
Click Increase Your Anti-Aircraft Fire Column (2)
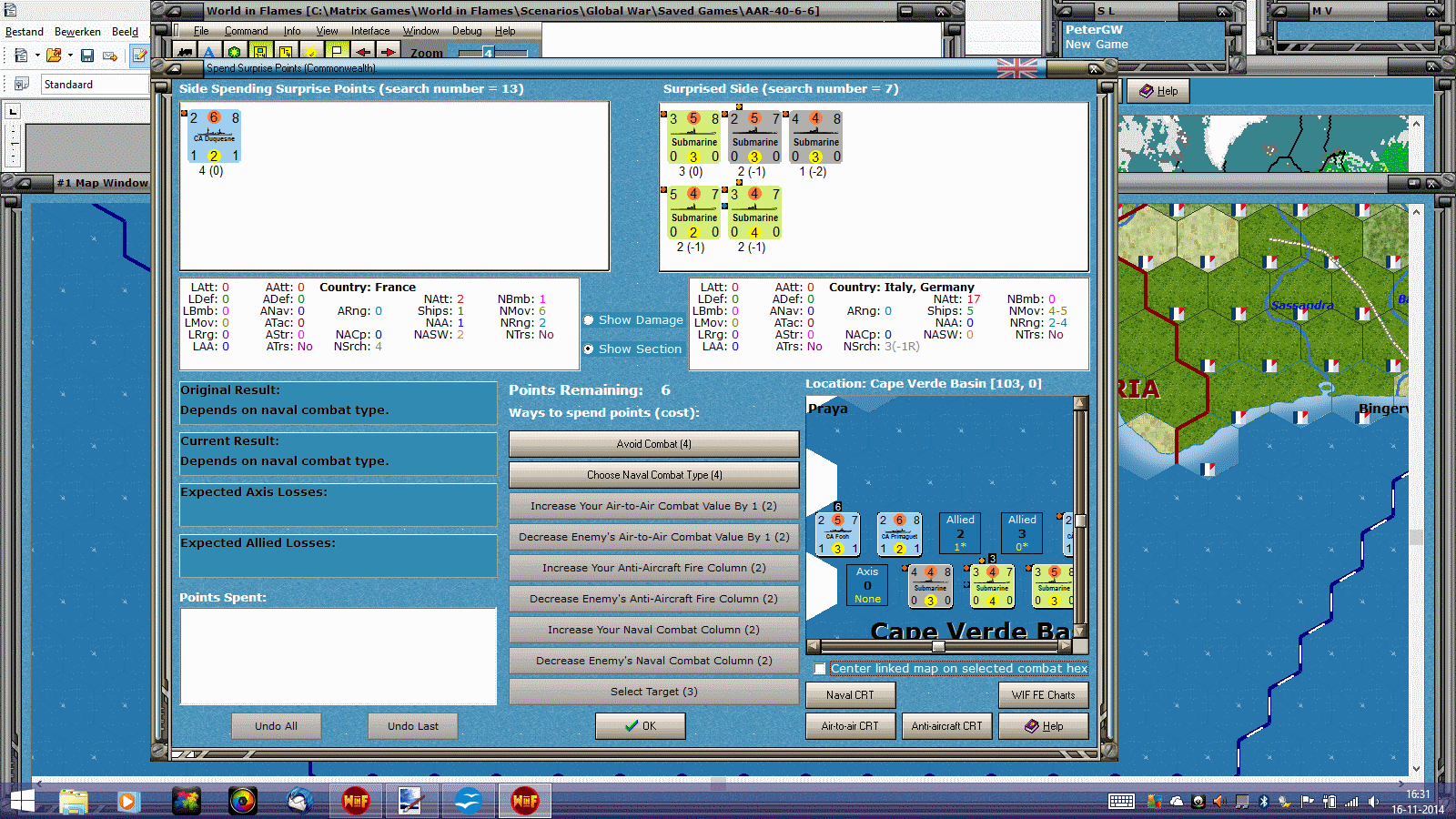(654, 568)
